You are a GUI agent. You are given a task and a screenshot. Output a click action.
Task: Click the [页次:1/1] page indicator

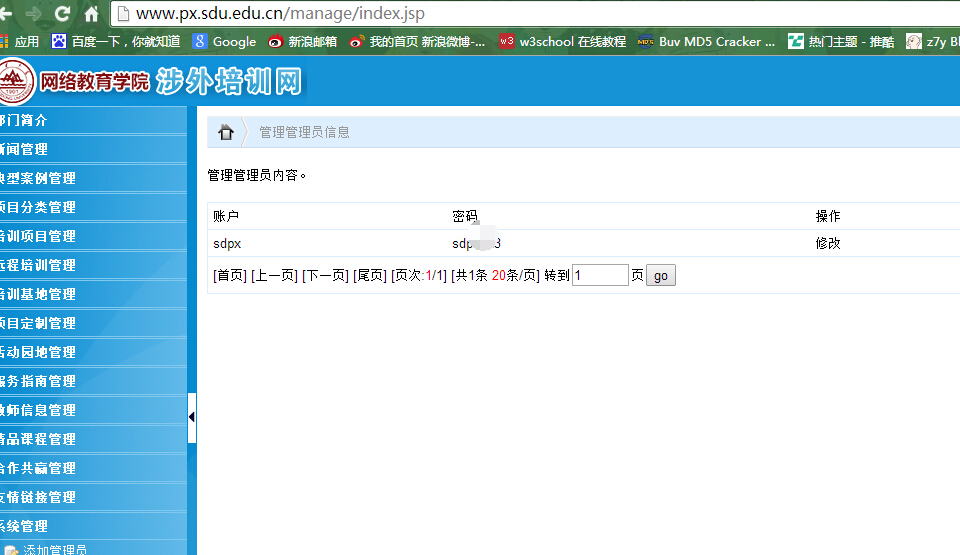419,276
